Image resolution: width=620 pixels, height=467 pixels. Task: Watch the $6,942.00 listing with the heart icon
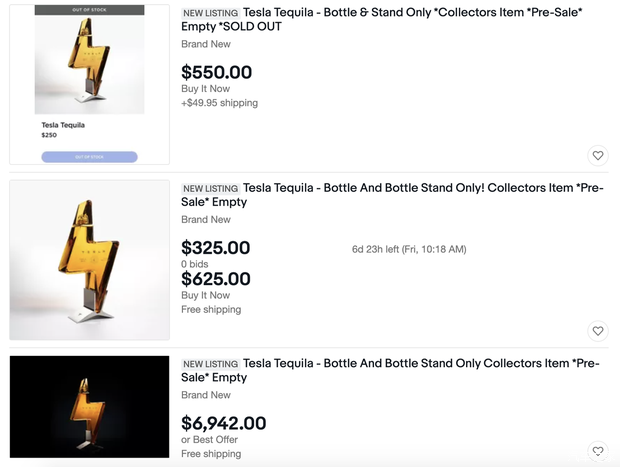click(x=598, y=451)
